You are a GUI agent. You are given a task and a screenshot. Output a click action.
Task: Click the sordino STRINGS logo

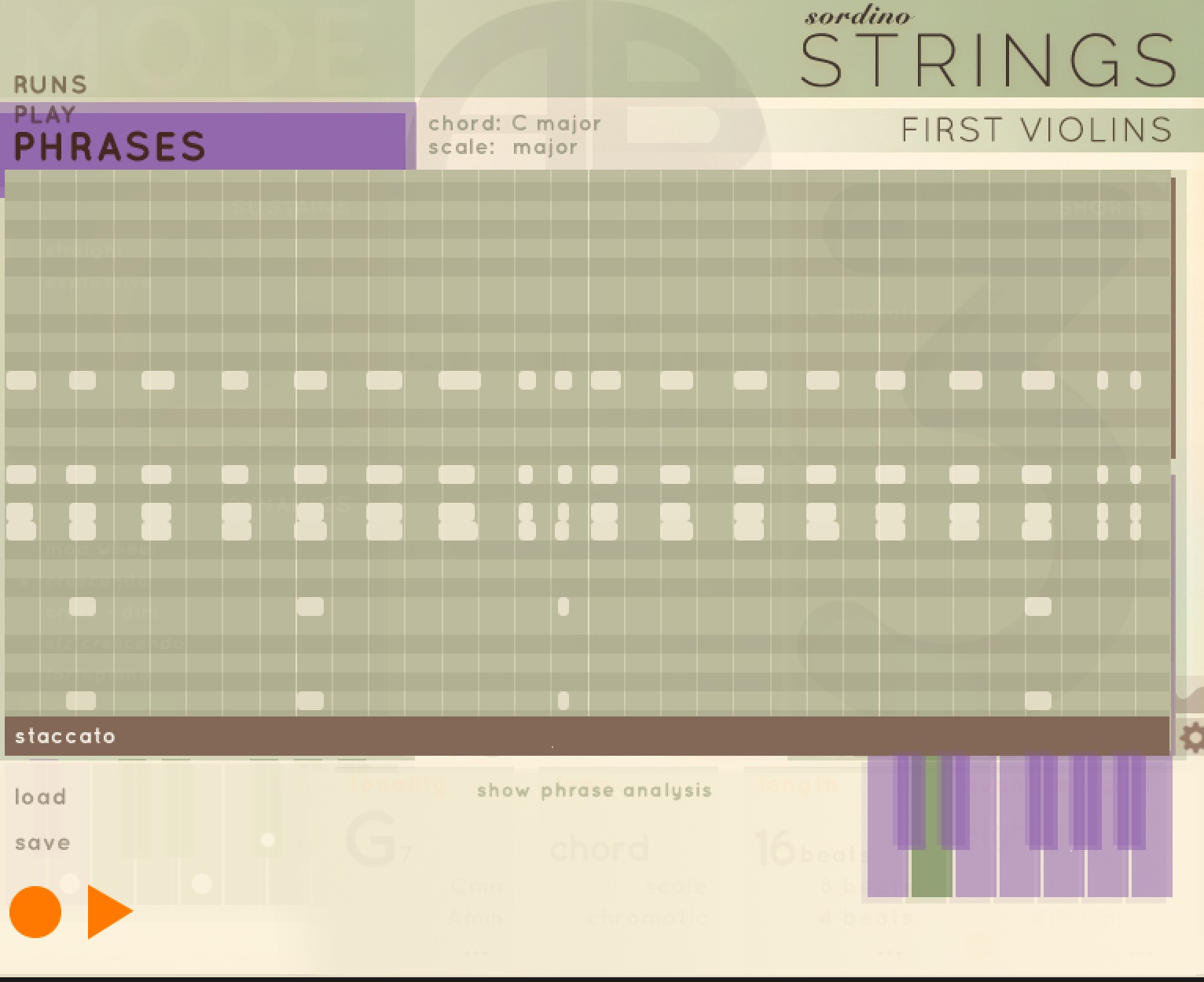(988, 50)
